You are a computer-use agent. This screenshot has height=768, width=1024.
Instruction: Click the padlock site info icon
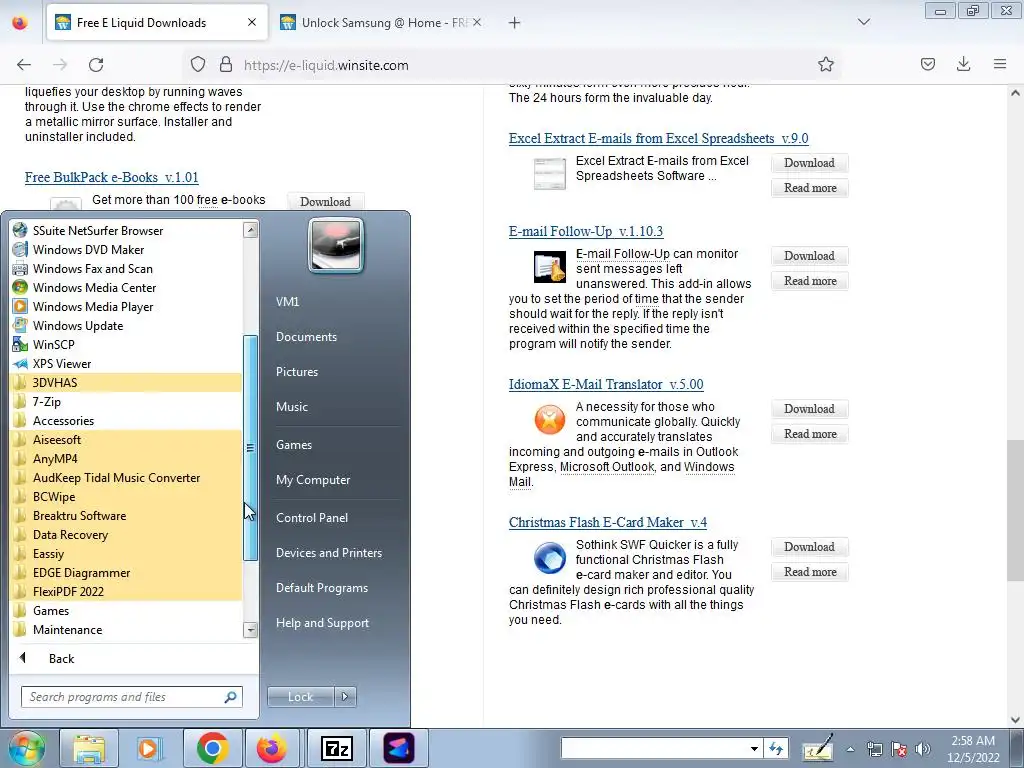pos(226,65)
